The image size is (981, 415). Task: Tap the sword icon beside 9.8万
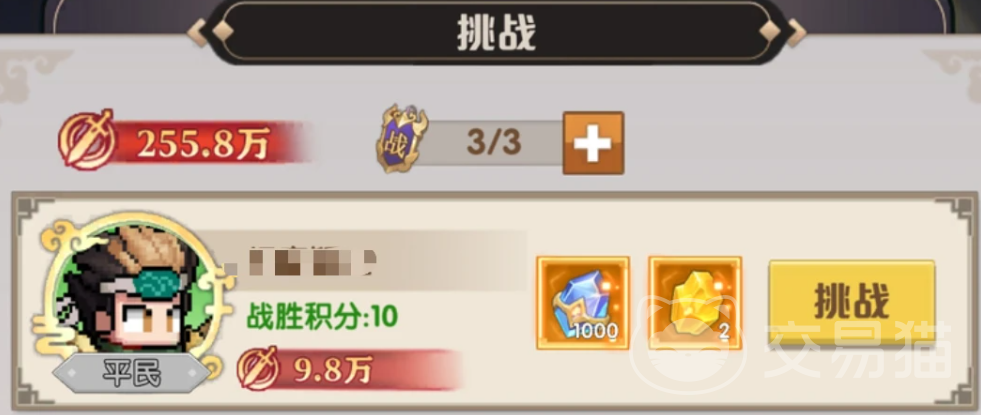[261, 369]
